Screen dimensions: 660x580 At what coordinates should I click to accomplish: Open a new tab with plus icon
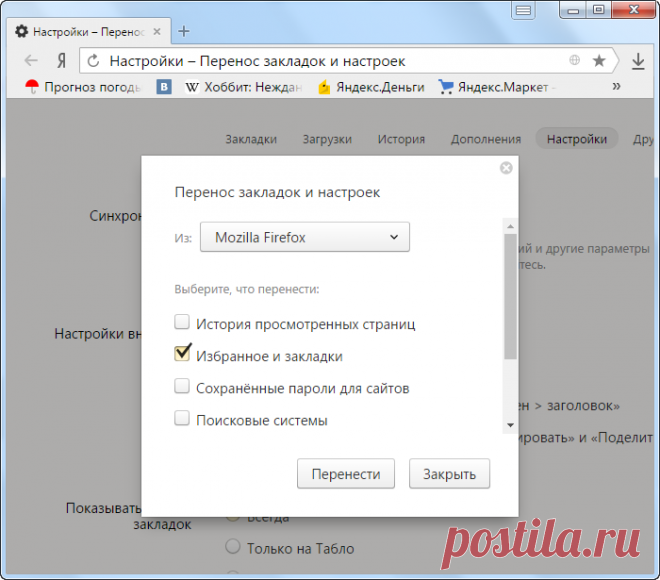coord(184,31)
